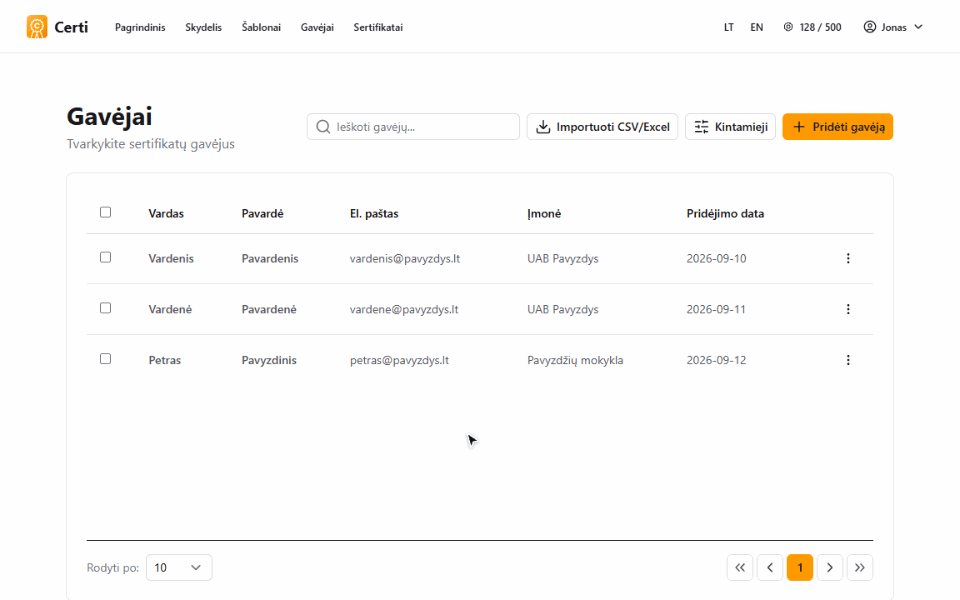Go to the previous page
The image size is (960, 600).
coord(770,568)
